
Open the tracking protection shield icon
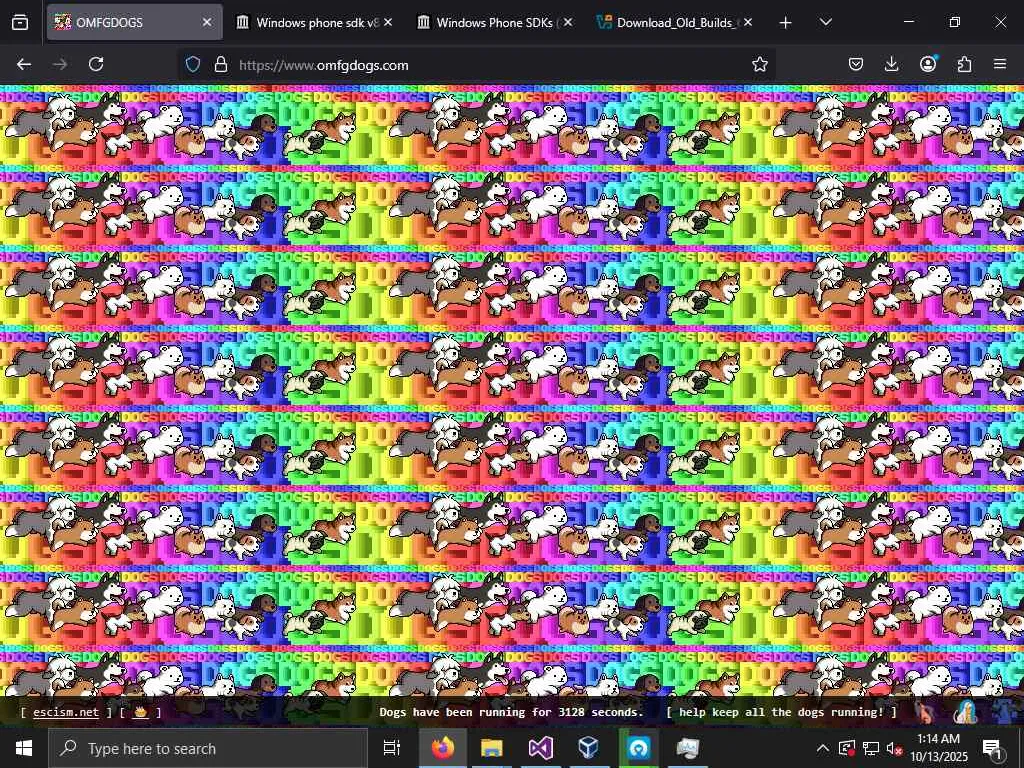[x=193, y=64]
